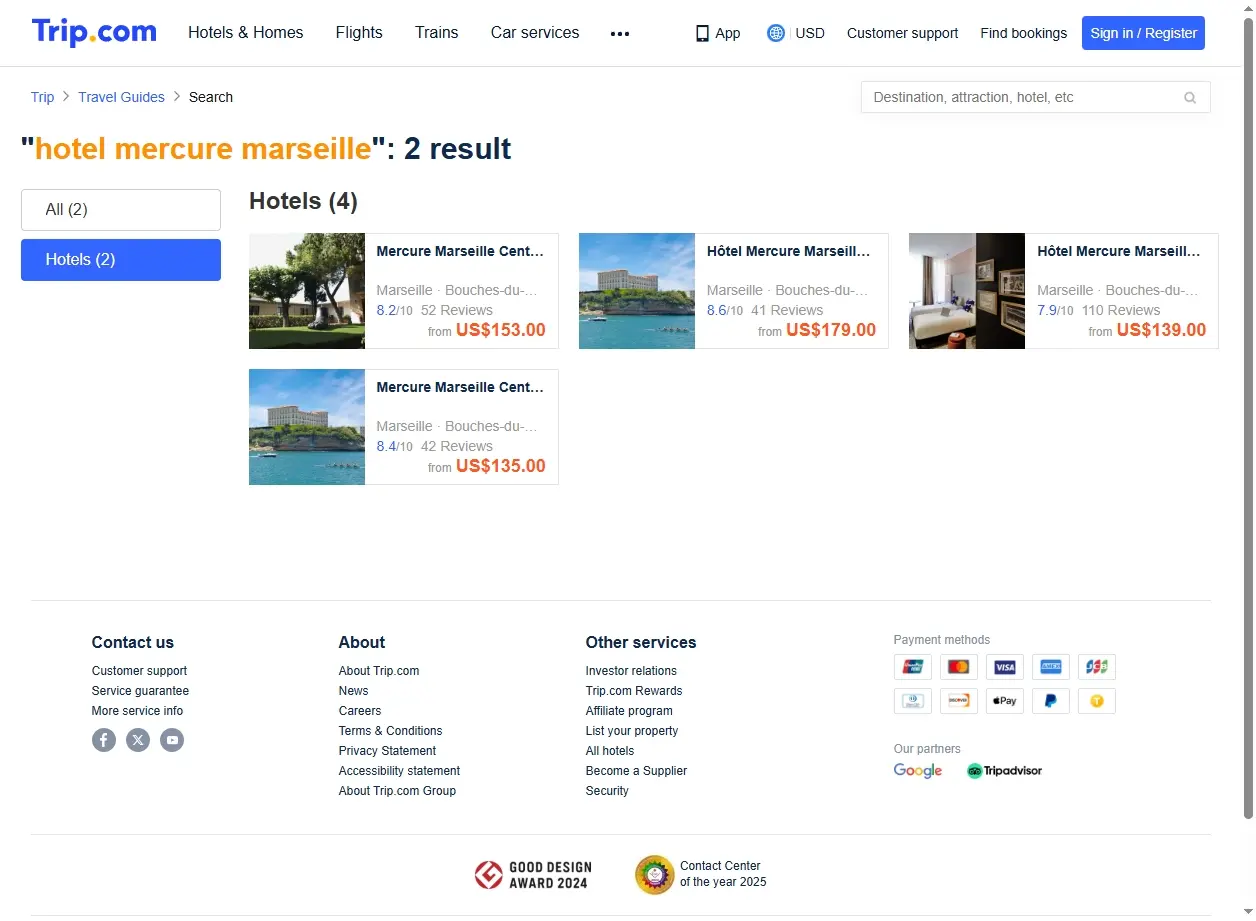1256x921 pixels.
Task: Open Investor relations link
Action: click(631, 671)
